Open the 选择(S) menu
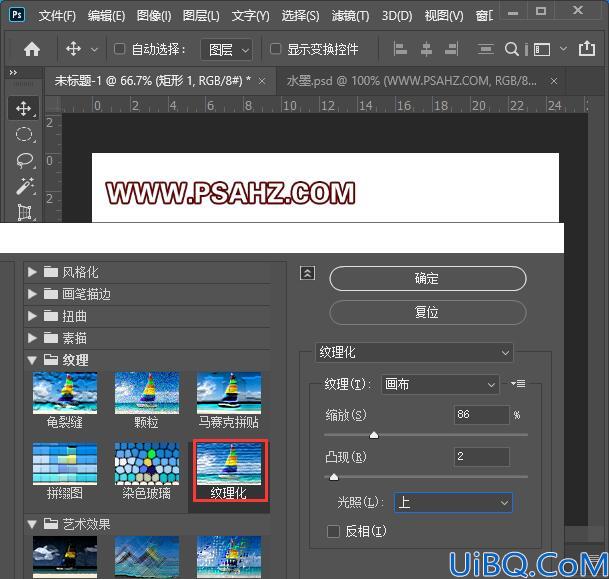Viewport: 609px width, 579px height. coord(300,16)
